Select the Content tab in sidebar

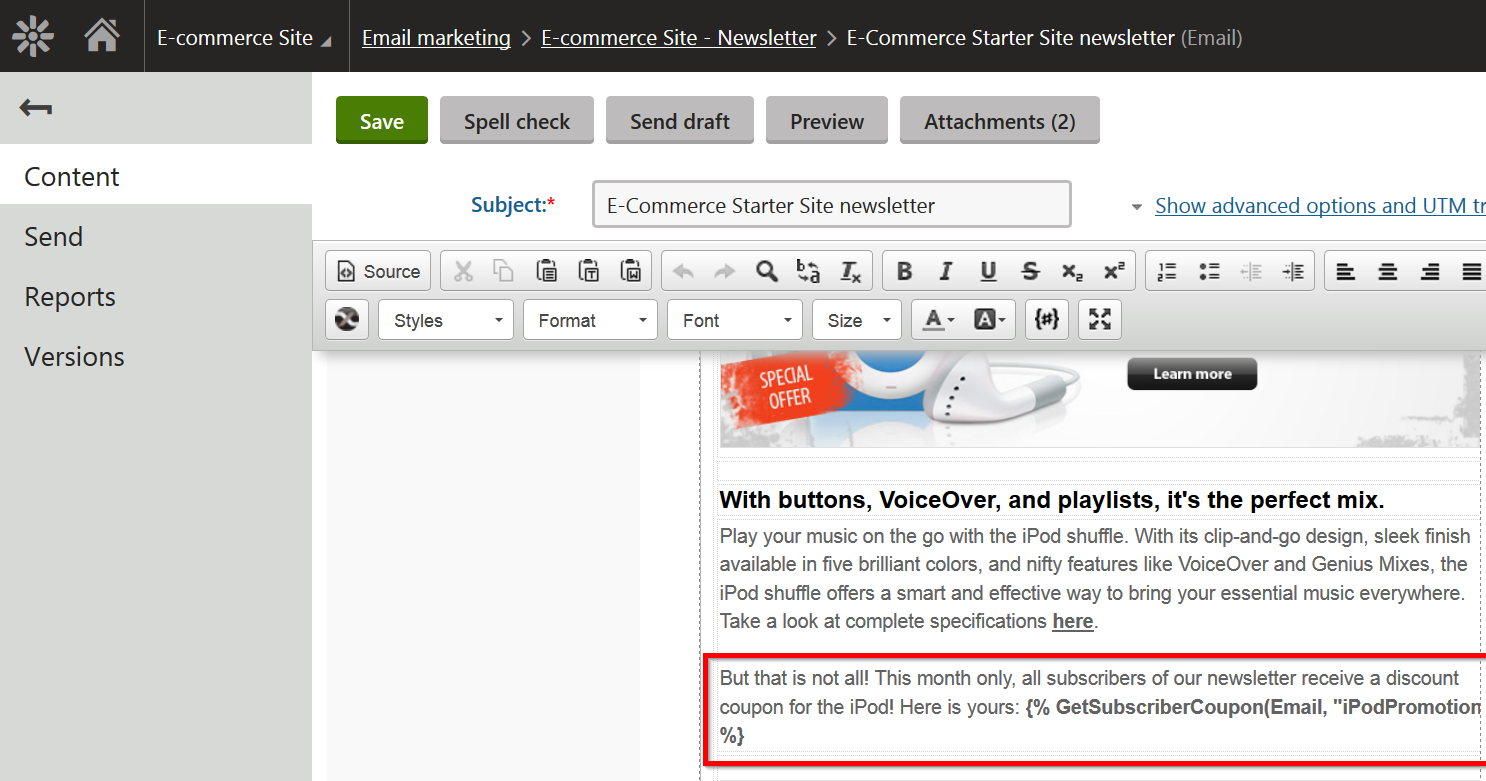pyautogui.click(x=156, y=176)
